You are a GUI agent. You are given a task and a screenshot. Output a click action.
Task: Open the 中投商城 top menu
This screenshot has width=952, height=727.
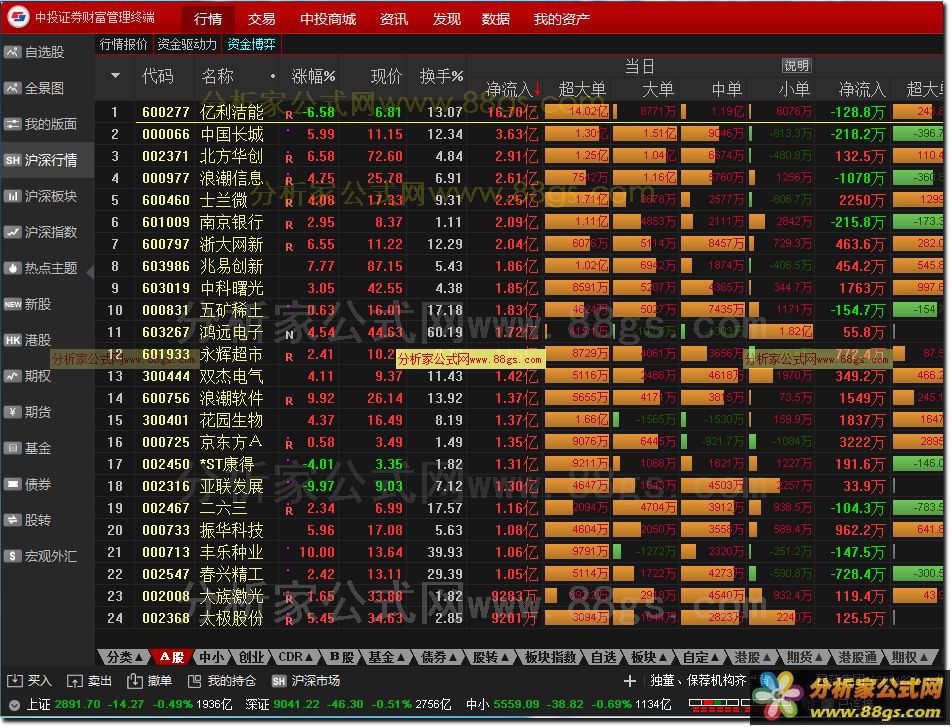(328, 19)
